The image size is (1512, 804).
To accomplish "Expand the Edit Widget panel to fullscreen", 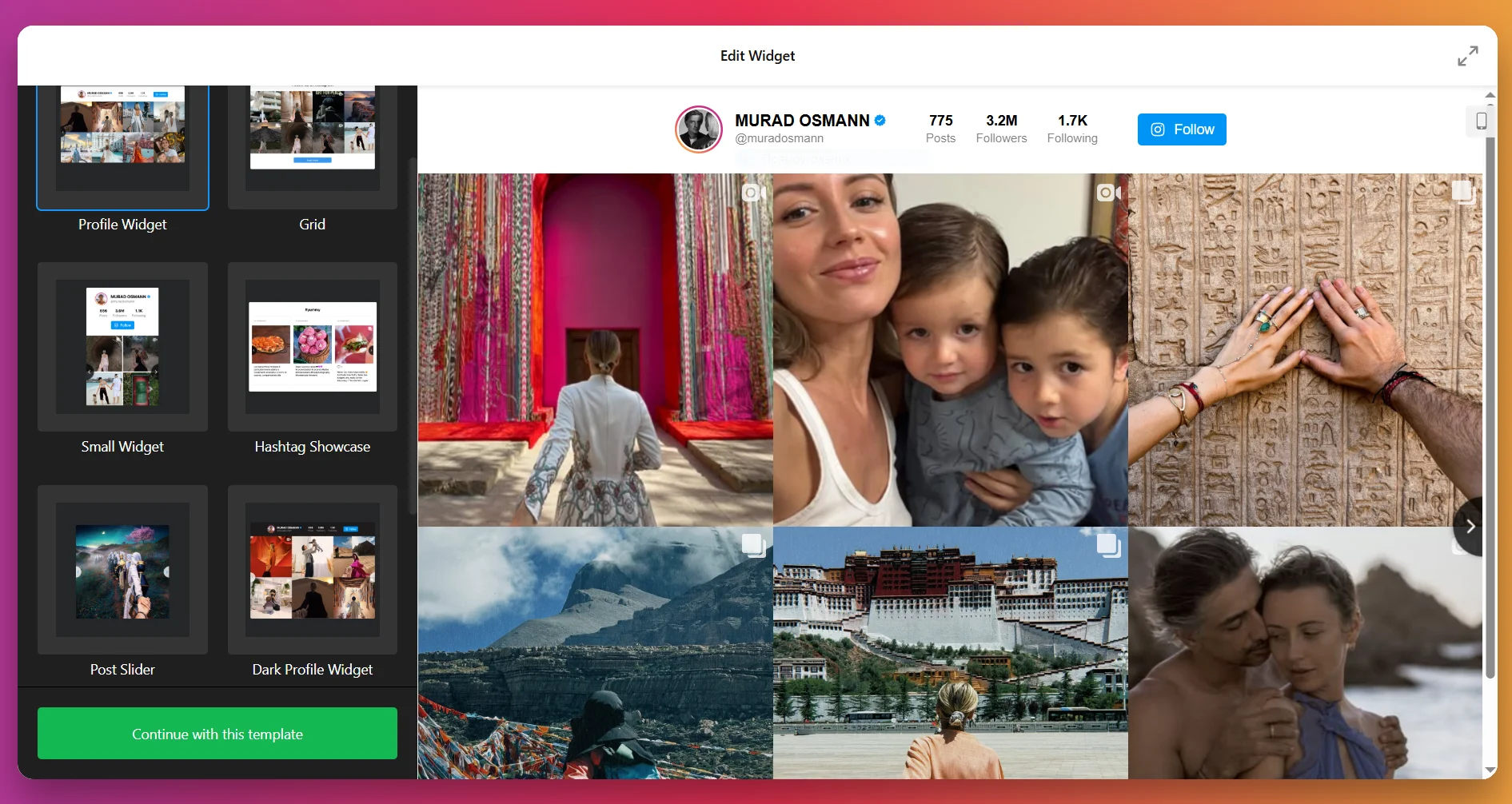I will point(1467,56).
